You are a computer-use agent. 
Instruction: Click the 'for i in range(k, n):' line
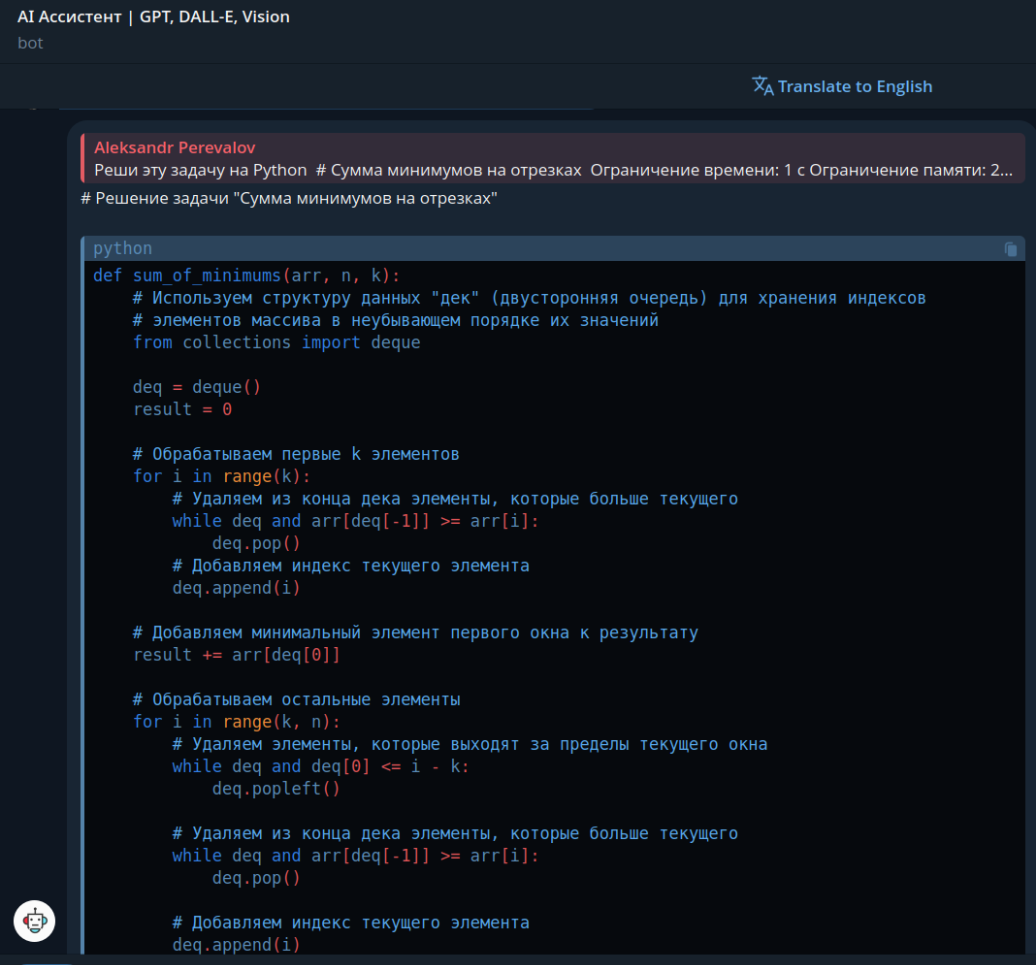click(236, 722)
